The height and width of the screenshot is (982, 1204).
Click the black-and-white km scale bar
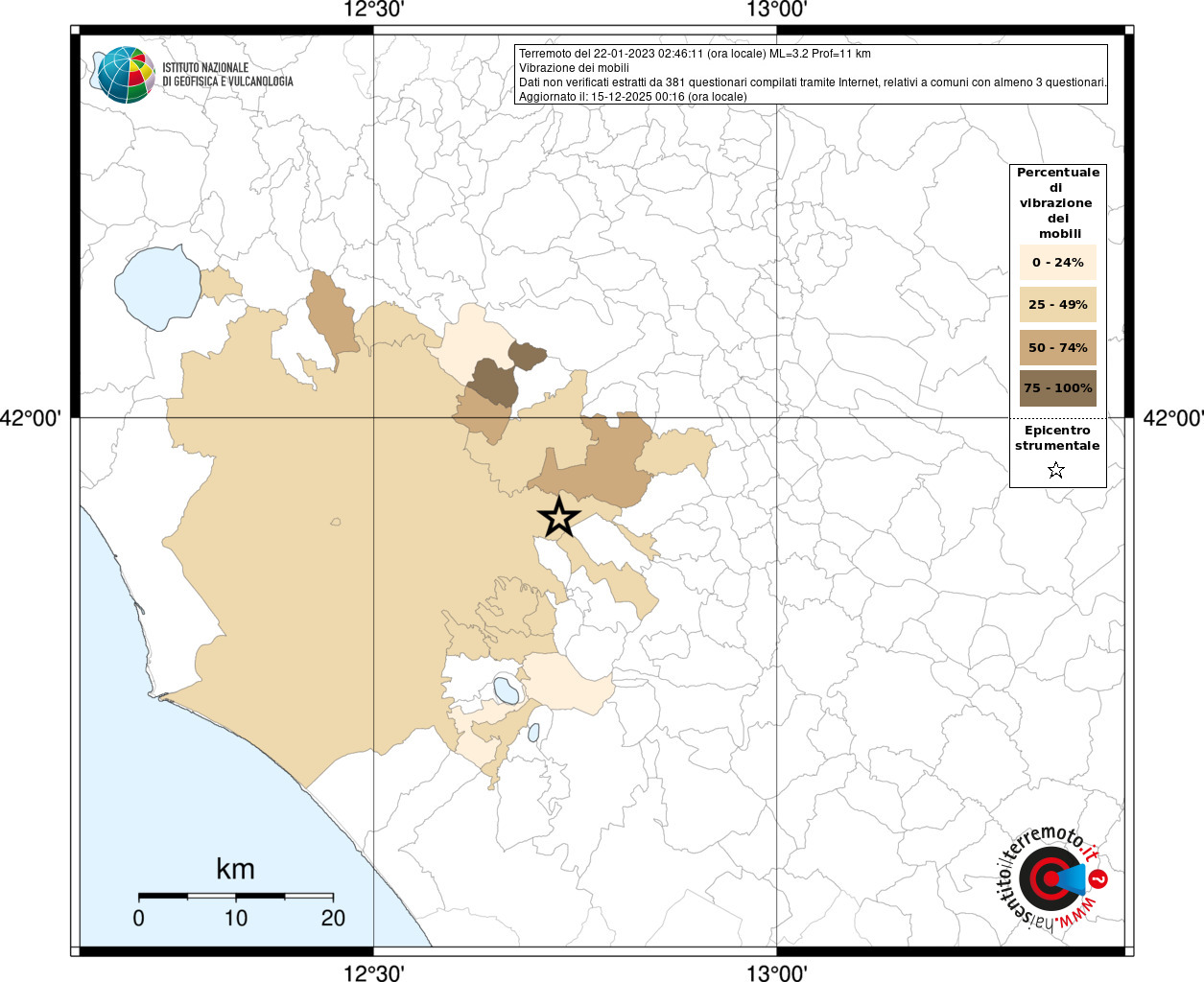tap(236, 896)
